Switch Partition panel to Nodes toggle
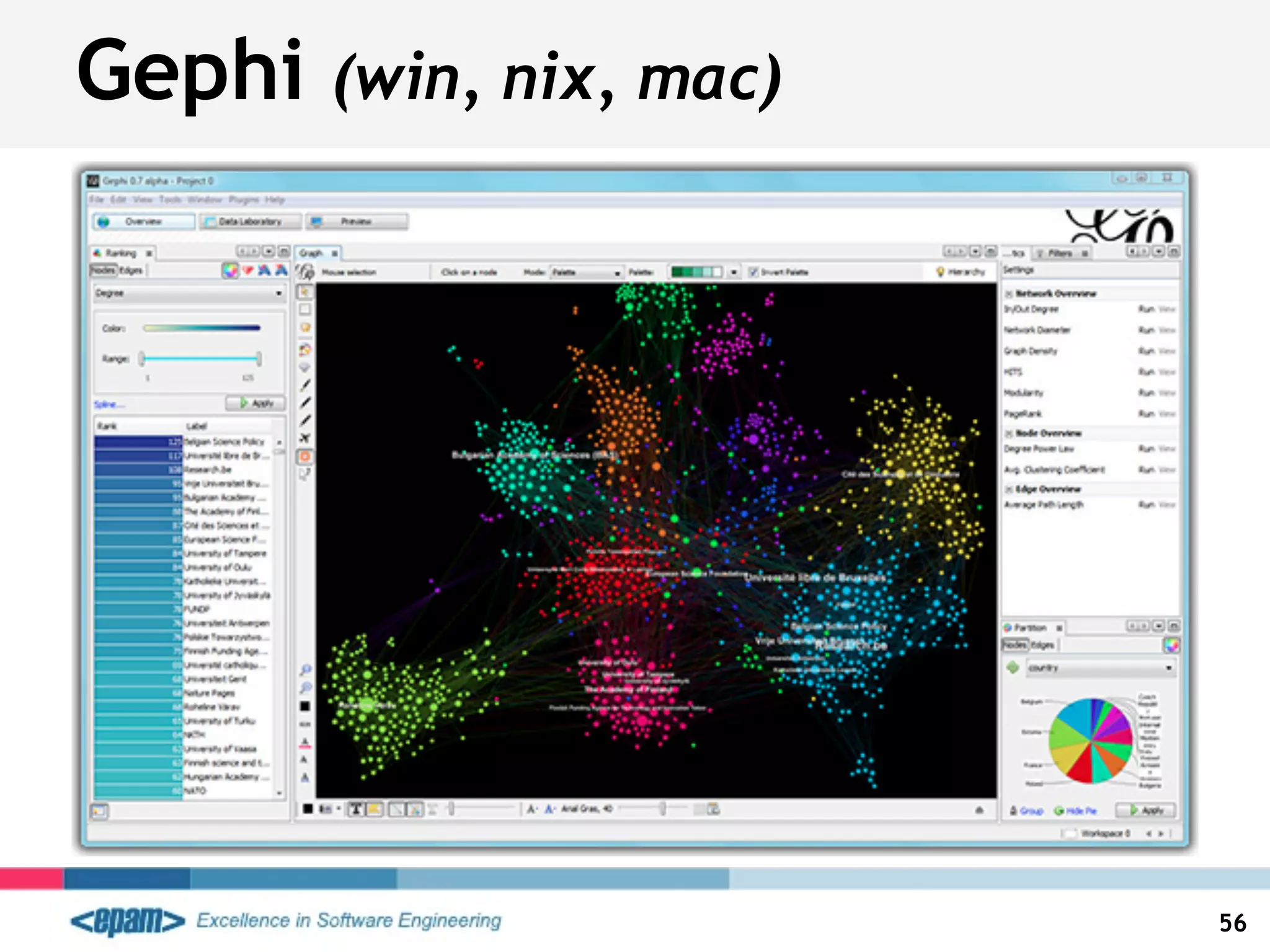 tap(1015, 645)
